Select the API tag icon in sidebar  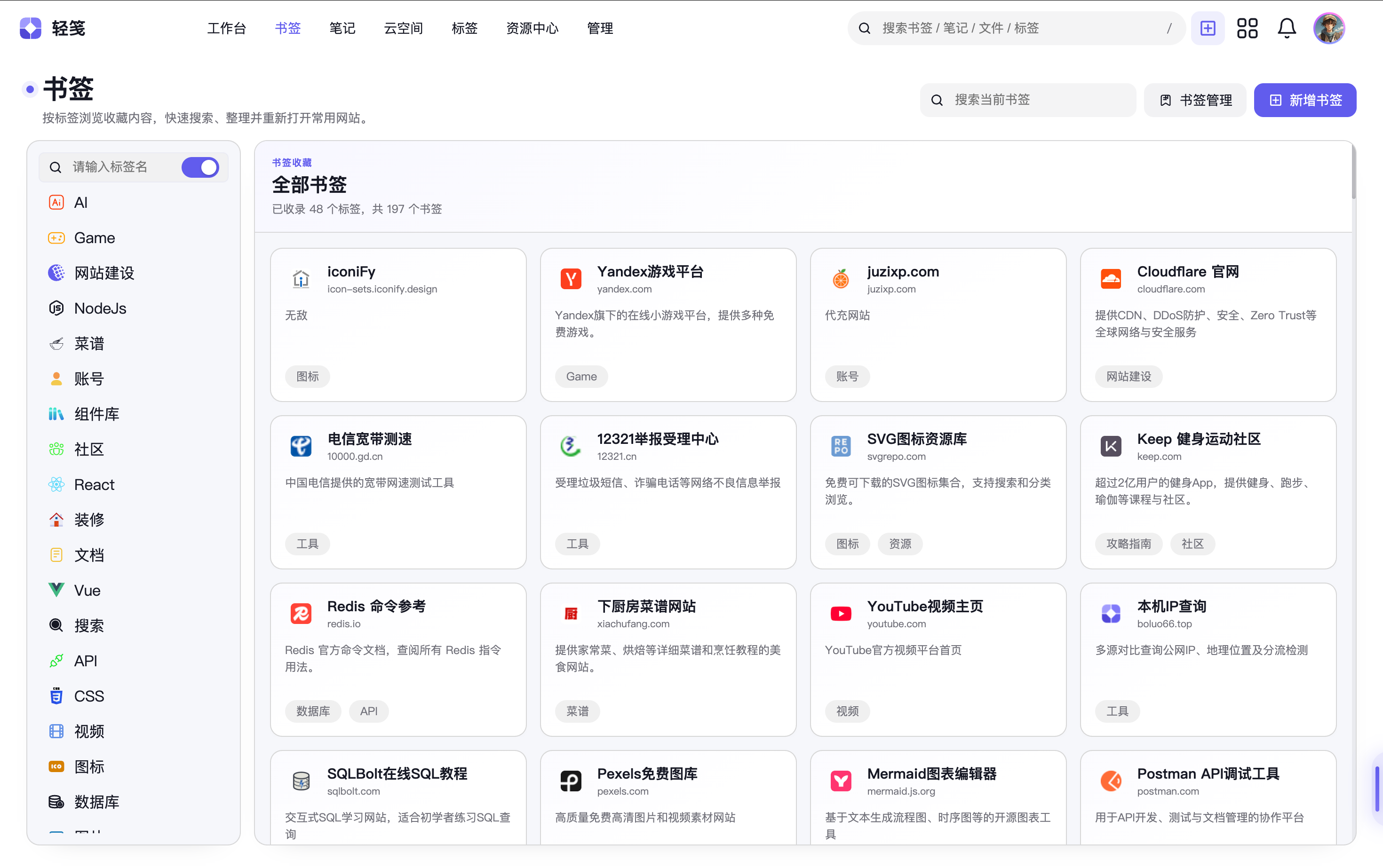[x=56, y=661]
